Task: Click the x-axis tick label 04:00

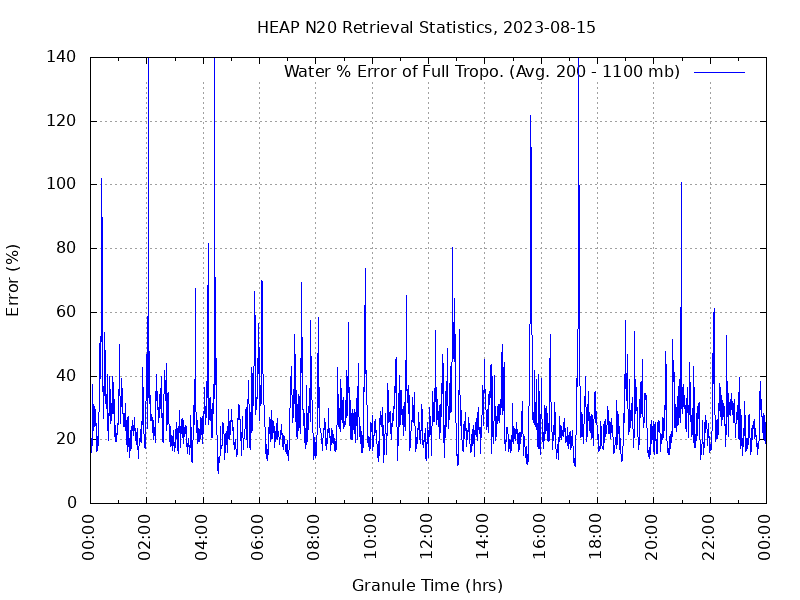Action: pos(201,537)
